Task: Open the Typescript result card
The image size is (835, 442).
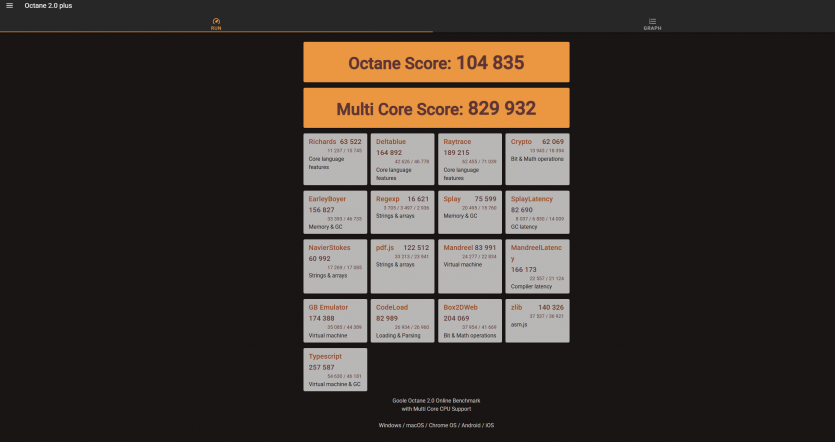Action: coord(335,369)
